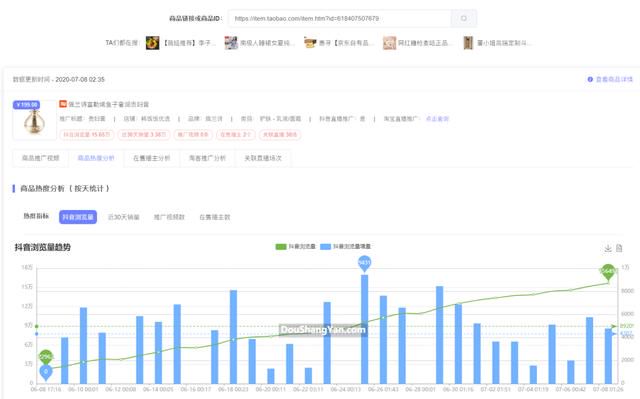Click the 数据更新时间 2020-07-08 02:35 text
This screenshot has width=640, height=399.
tap(59, 79)
